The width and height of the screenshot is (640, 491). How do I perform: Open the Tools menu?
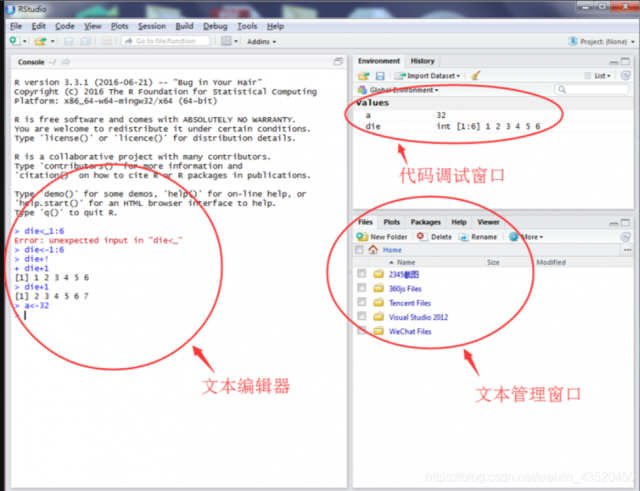coord(247,26)
